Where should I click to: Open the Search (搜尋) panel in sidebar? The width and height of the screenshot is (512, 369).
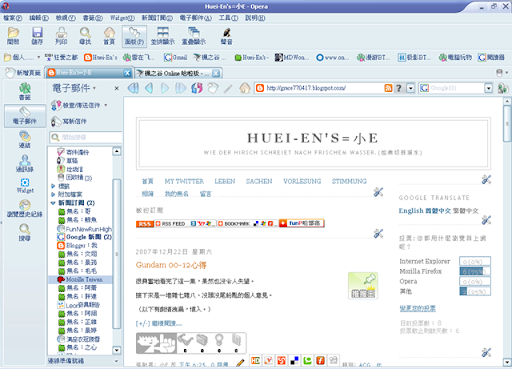(x=25, y=232)
